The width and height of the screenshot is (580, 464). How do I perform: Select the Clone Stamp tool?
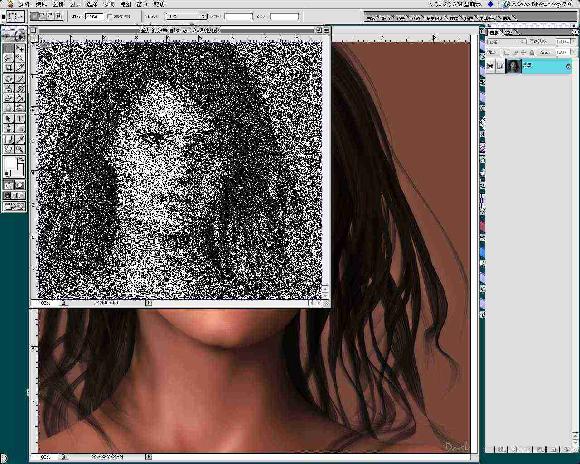coord(9,88)
